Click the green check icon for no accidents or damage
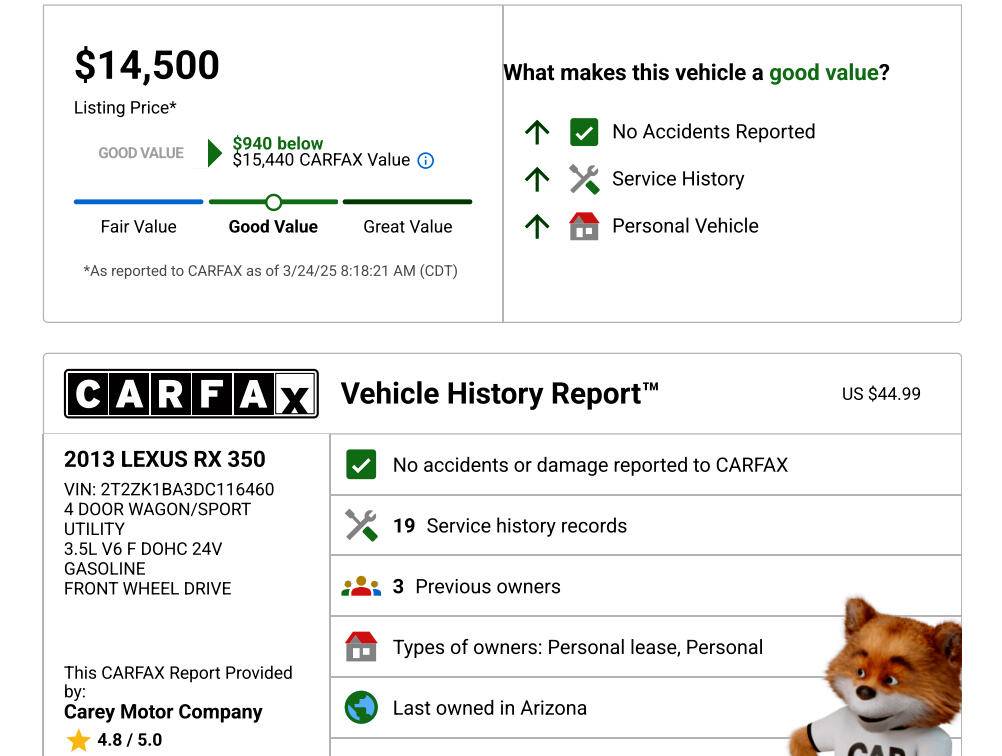This screenshot has height=756, width=1002. click(x=361, y=465)
